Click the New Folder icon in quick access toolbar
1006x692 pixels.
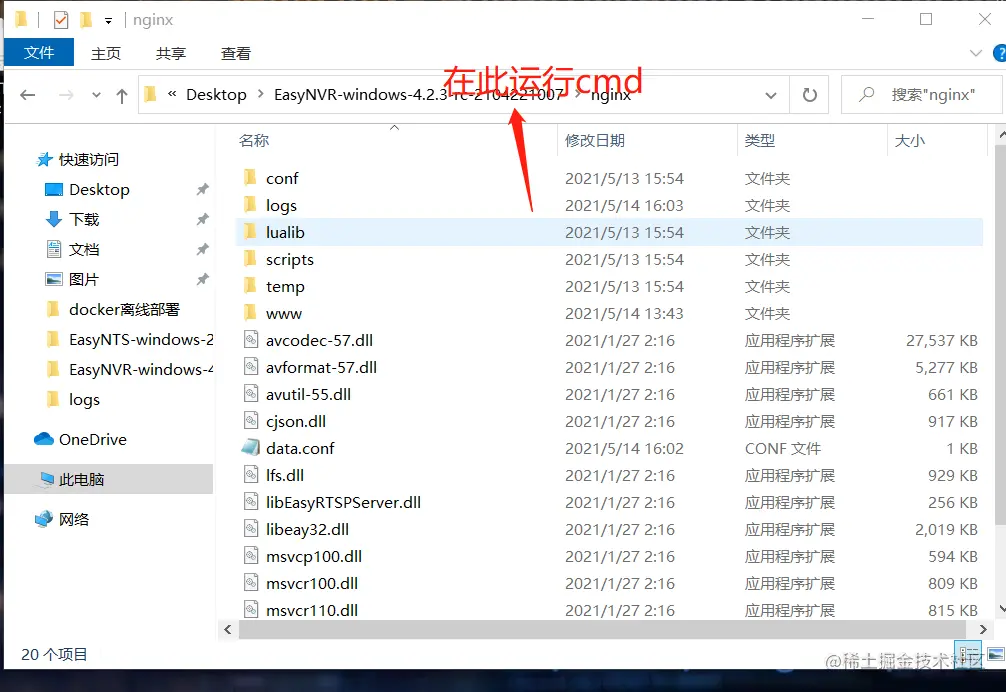tap(85, 21)
